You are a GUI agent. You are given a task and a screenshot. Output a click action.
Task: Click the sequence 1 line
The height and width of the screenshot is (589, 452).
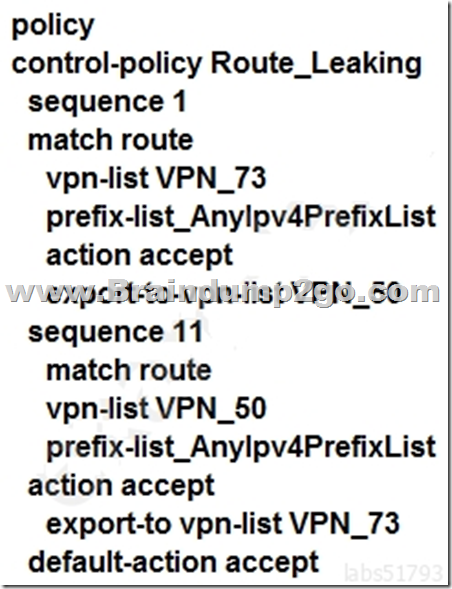(107, 102)
